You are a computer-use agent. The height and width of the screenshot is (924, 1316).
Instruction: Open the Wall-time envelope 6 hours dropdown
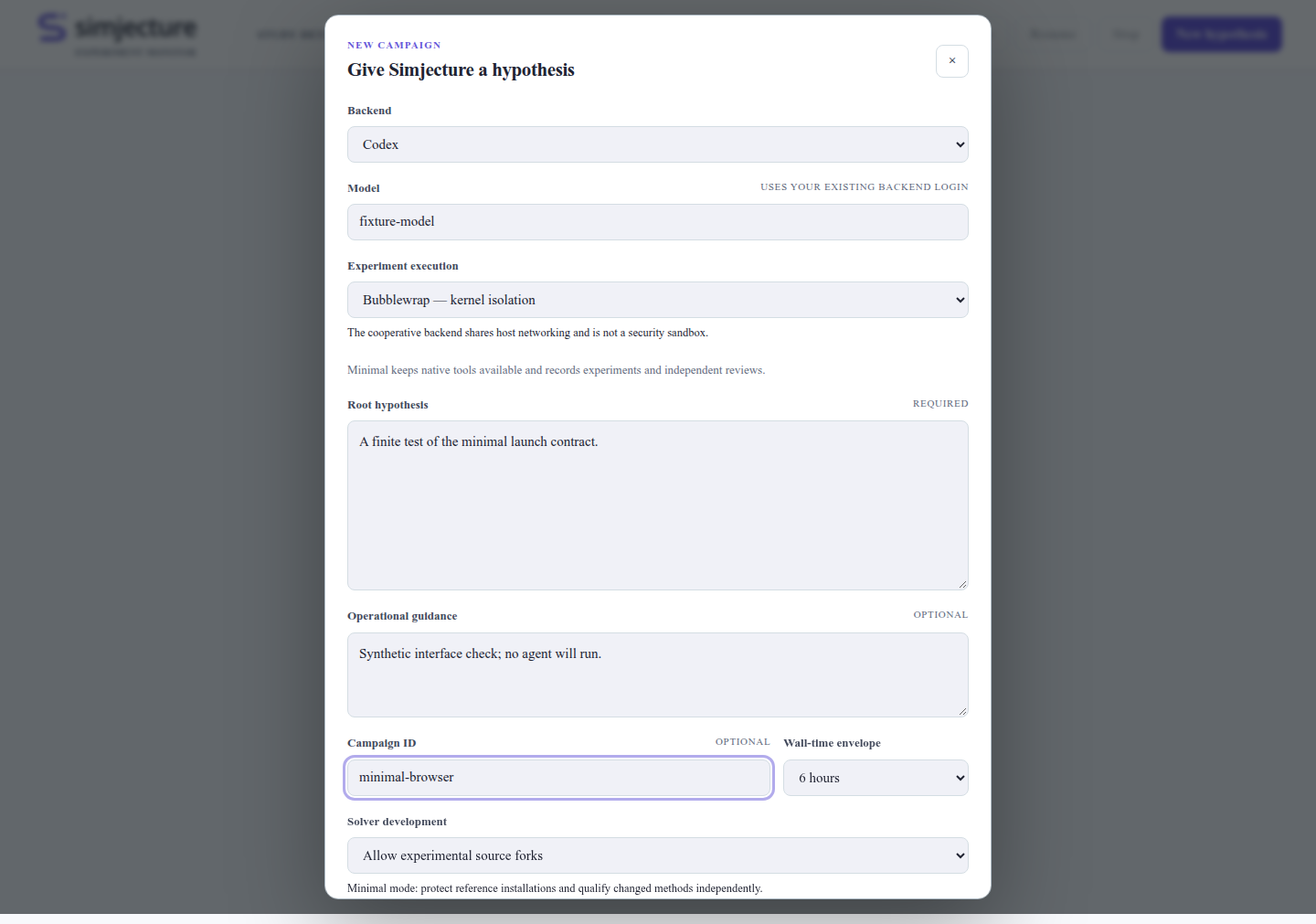click(876, 778)
